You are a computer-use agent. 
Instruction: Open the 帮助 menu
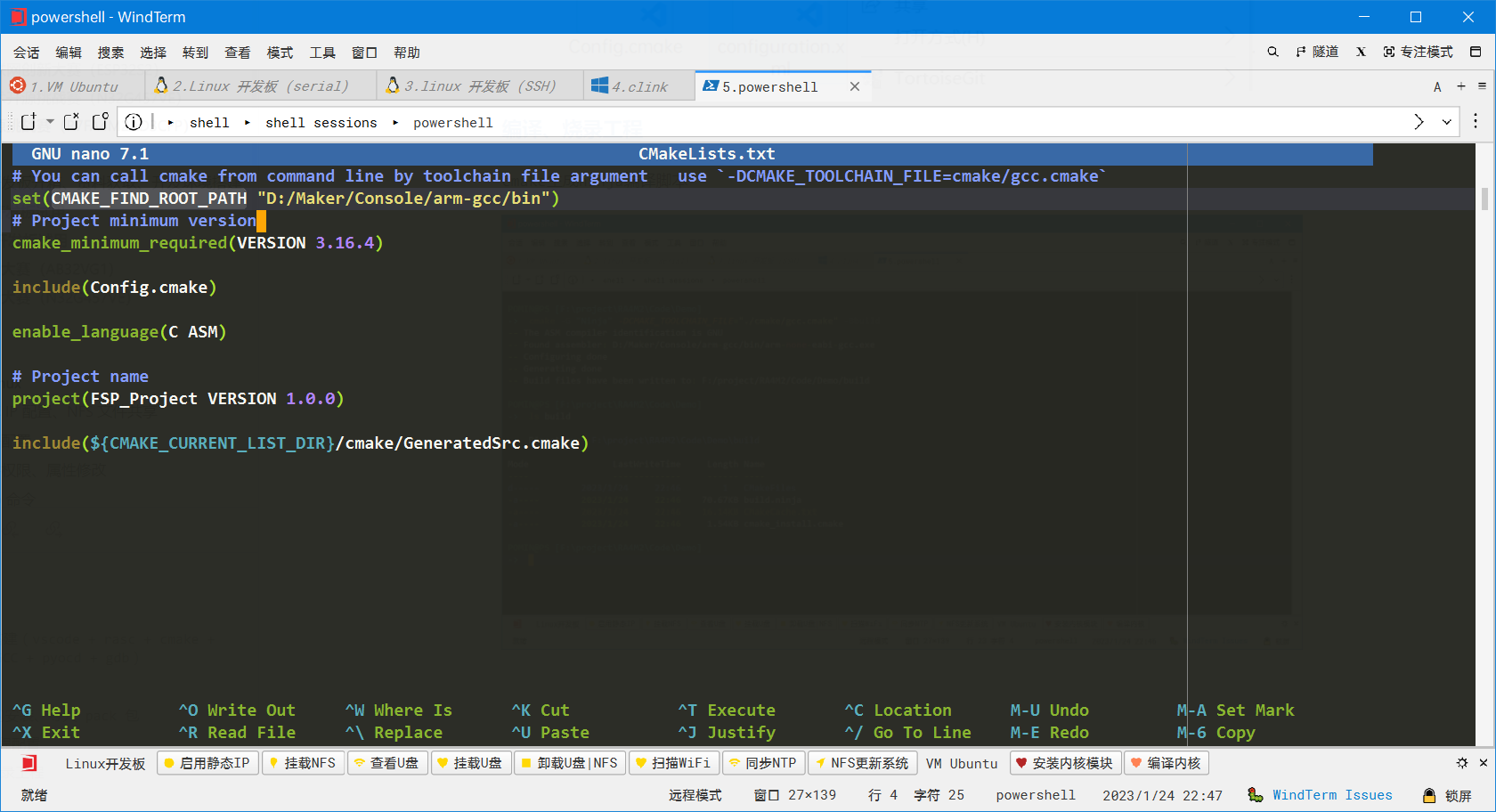point(407,53)
